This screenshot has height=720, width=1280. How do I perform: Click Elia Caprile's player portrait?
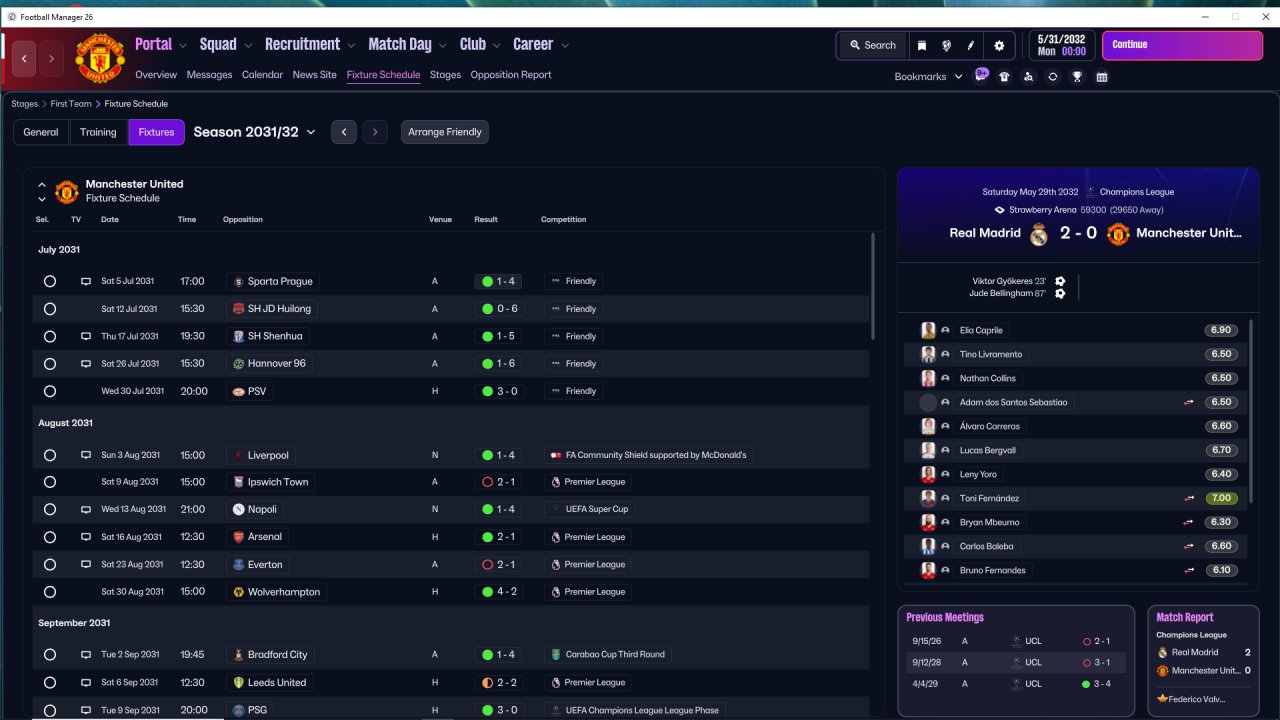pos(928,330)
